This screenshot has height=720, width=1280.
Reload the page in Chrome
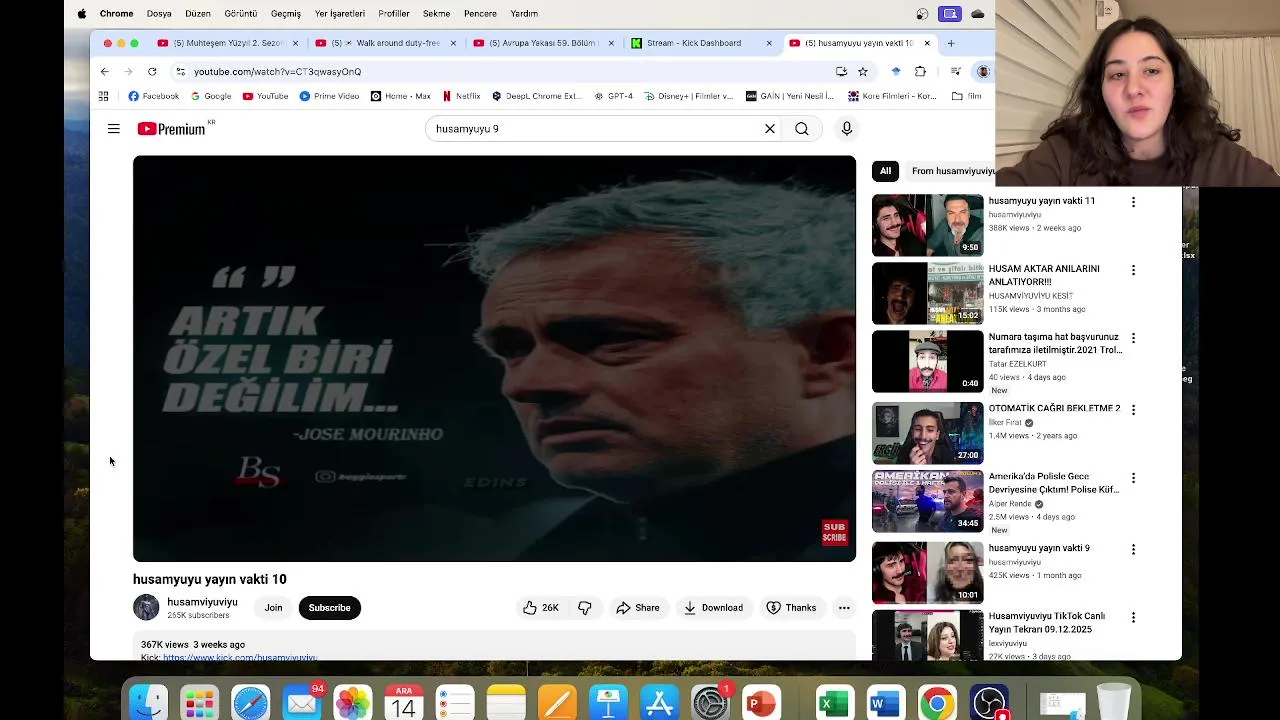(152, 71)
